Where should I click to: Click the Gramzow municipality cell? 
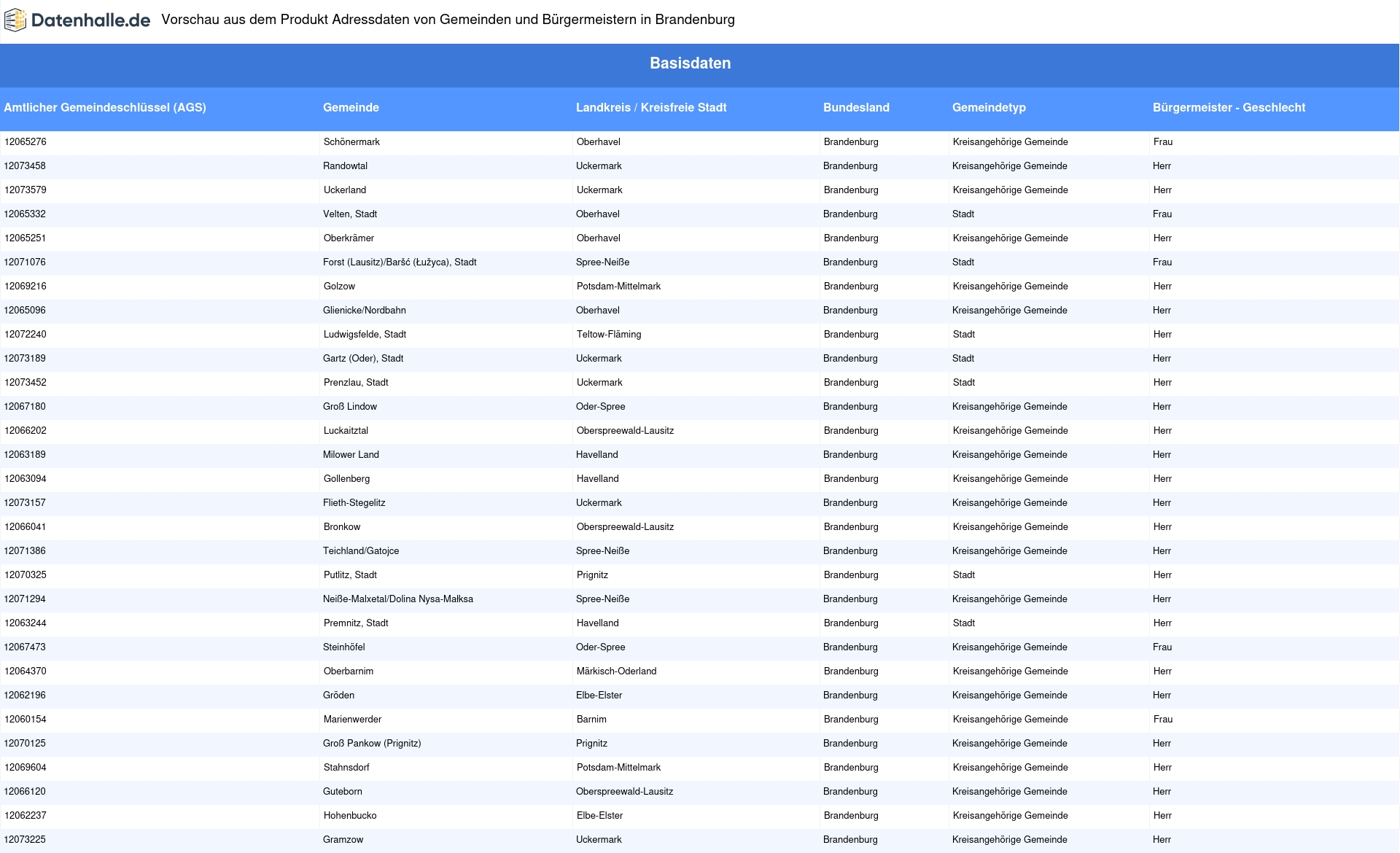(343, 840)
